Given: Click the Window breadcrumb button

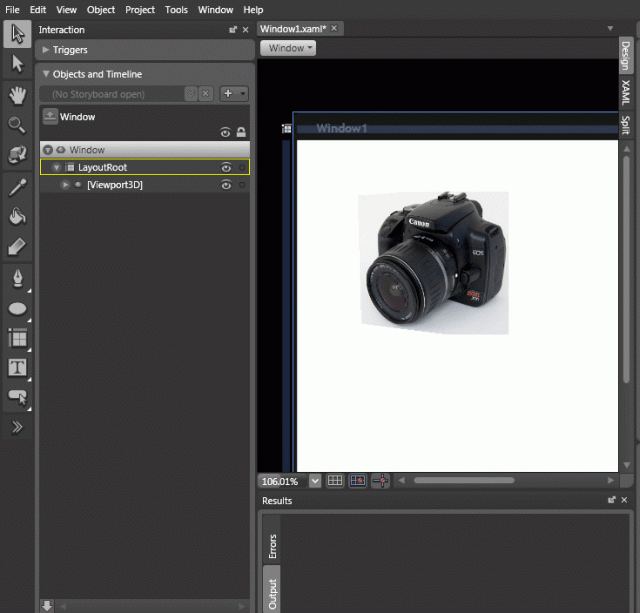Looking at the screenshot, I should coord(288,48).
